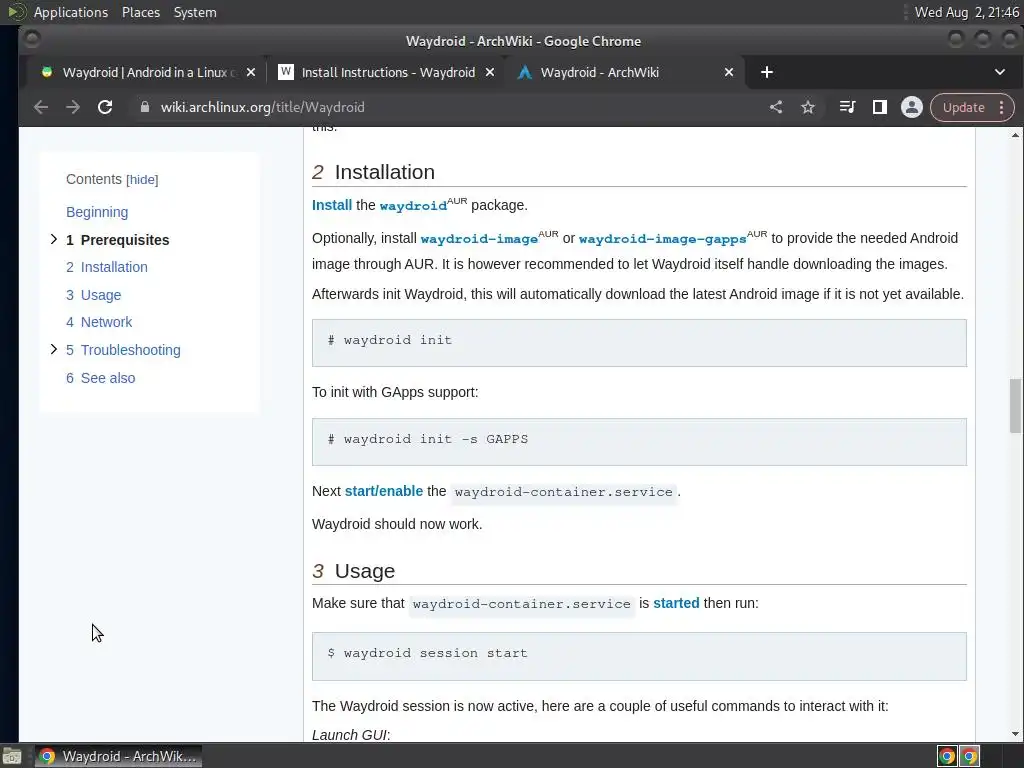Go back to previous page in Chrome
The height and width of the screenshot is (768, 1024).
pyautogui.click(x=40, y=107)
